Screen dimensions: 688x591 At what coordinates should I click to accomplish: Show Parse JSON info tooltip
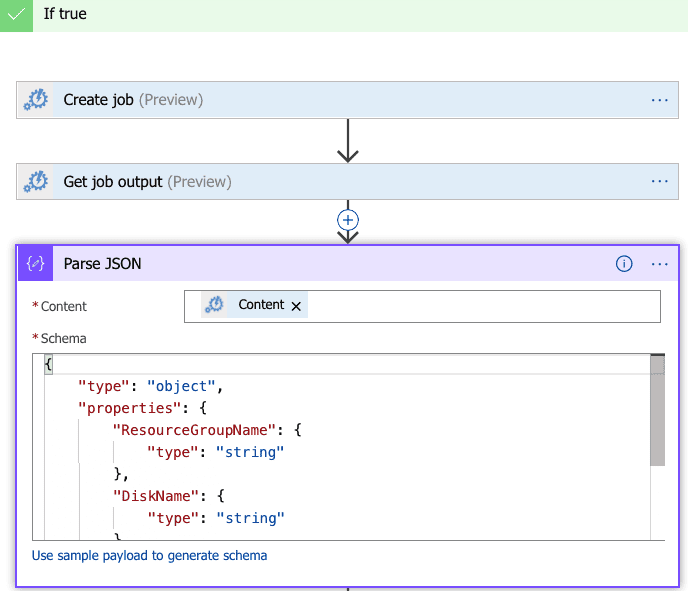pos(624,264)
